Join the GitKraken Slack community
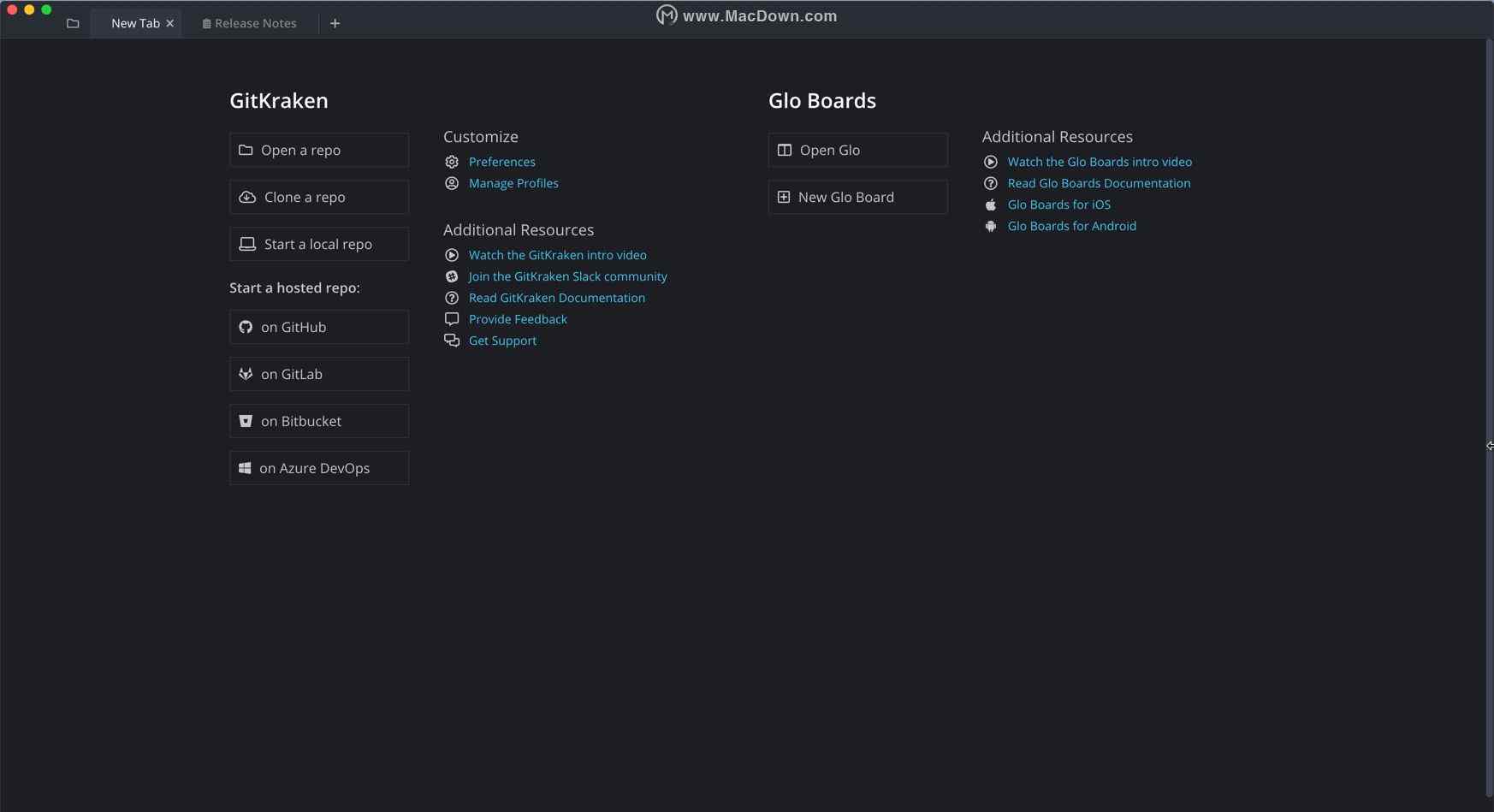This screenshot has height=812, width=1494. coord(568,276)
